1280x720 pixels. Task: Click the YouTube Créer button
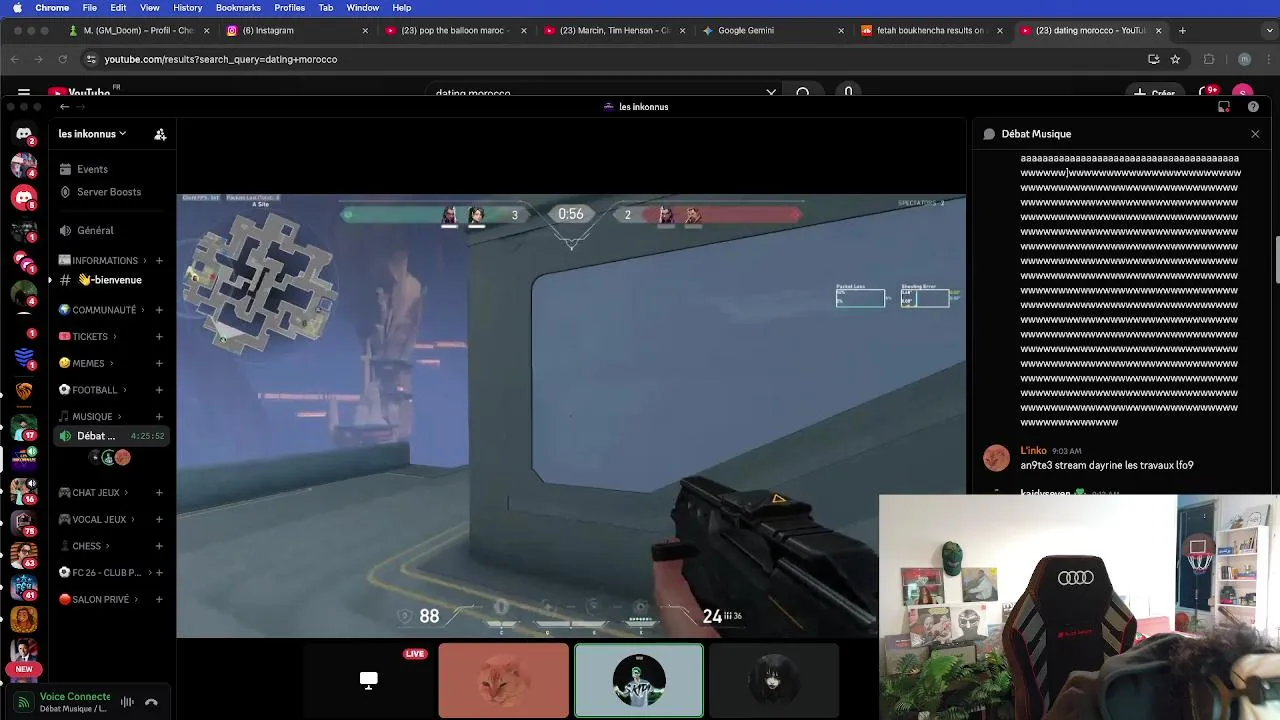click(1154, 93)
